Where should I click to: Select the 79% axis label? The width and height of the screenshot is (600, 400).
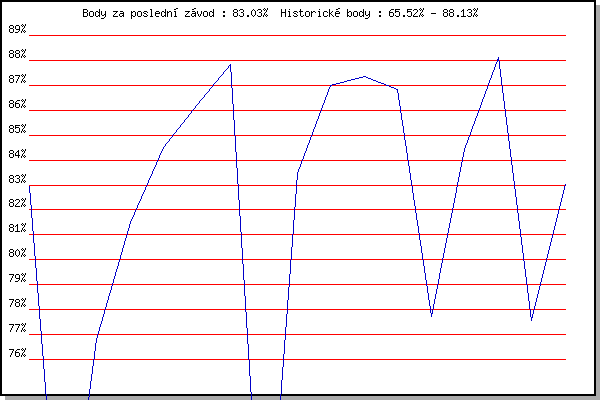[18, 279]
